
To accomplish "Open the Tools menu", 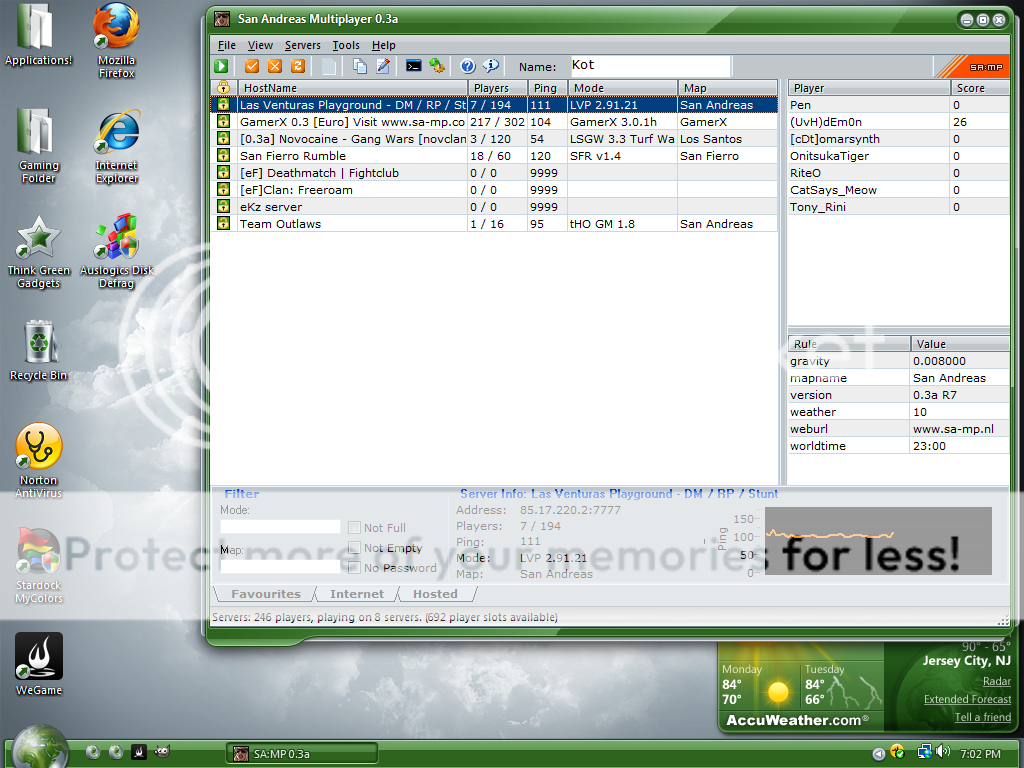I will click(346, 45).
